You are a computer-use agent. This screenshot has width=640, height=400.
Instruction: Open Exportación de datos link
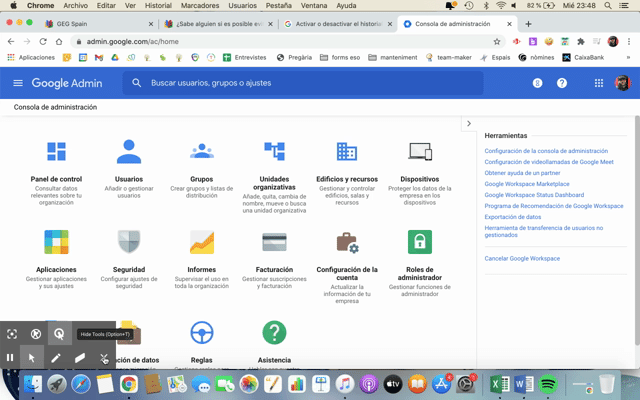pos(513,217)
